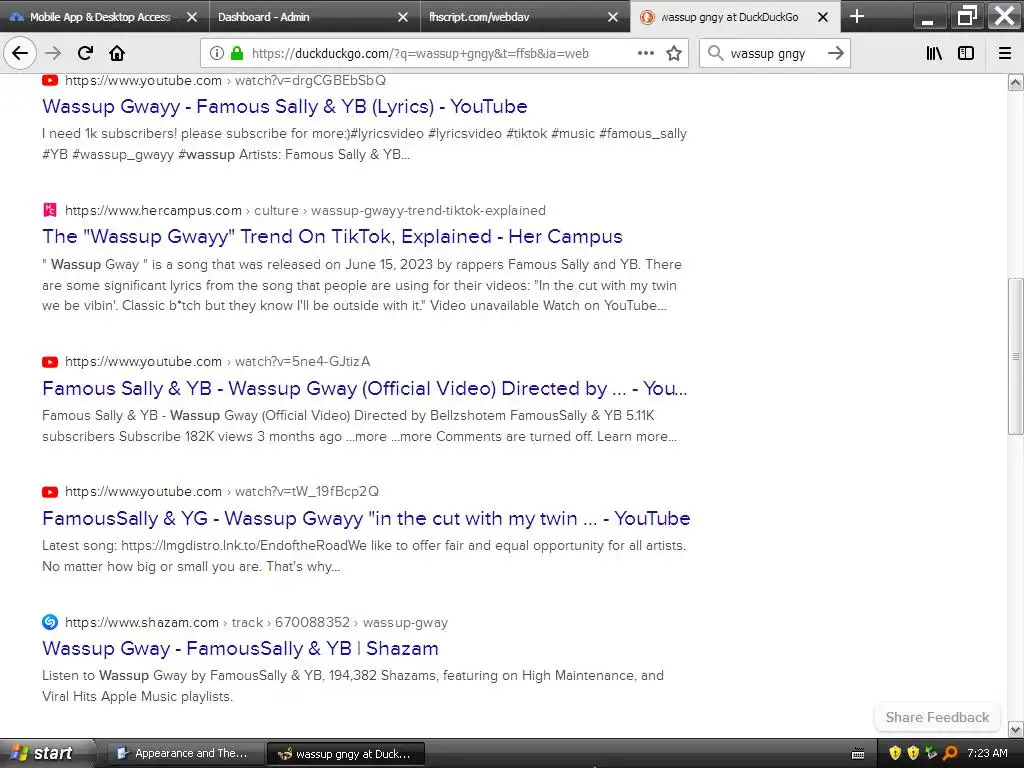Click YouTube favicon beside FamousSally & YG result
The width and height of the screenshot is (1024, 768).
[x=50, y=492]
